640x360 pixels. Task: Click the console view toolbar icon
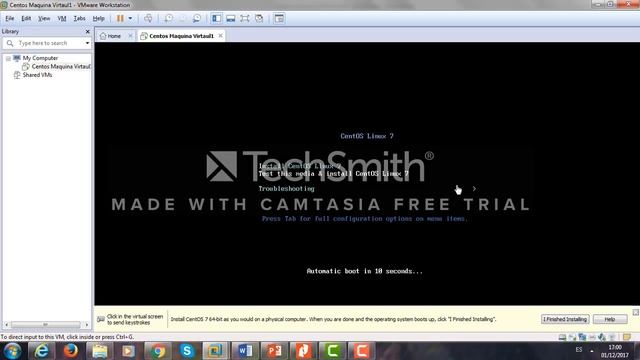[x=279, y=18]
